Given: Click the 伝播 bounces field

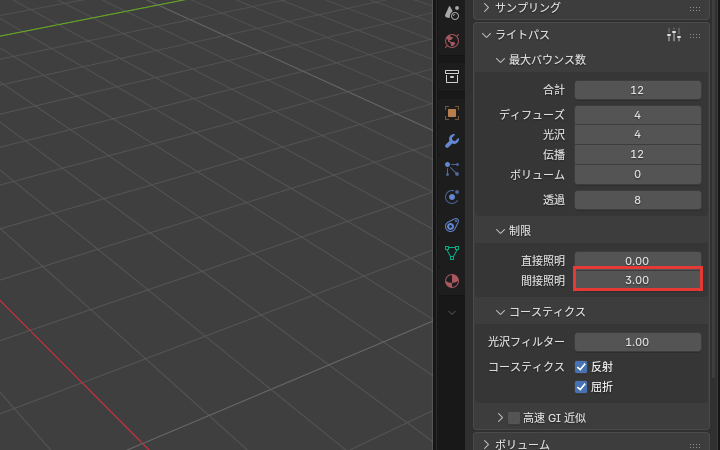Looking at the screenshot, I should point(638,154).
